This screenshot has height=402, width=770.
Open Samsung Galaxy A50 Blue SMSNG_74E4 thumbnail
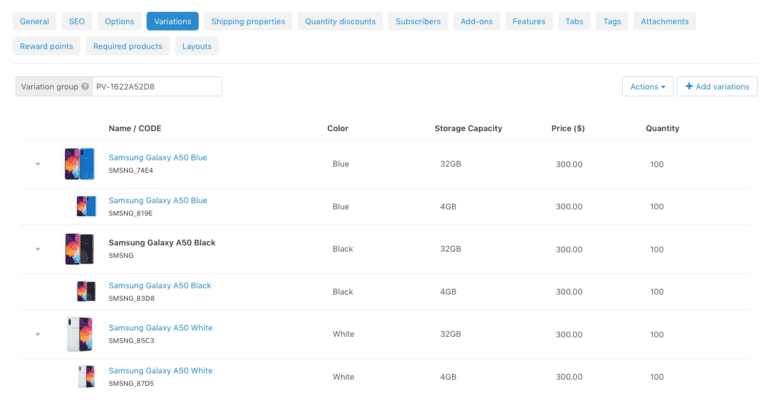(x=80, y=164)
